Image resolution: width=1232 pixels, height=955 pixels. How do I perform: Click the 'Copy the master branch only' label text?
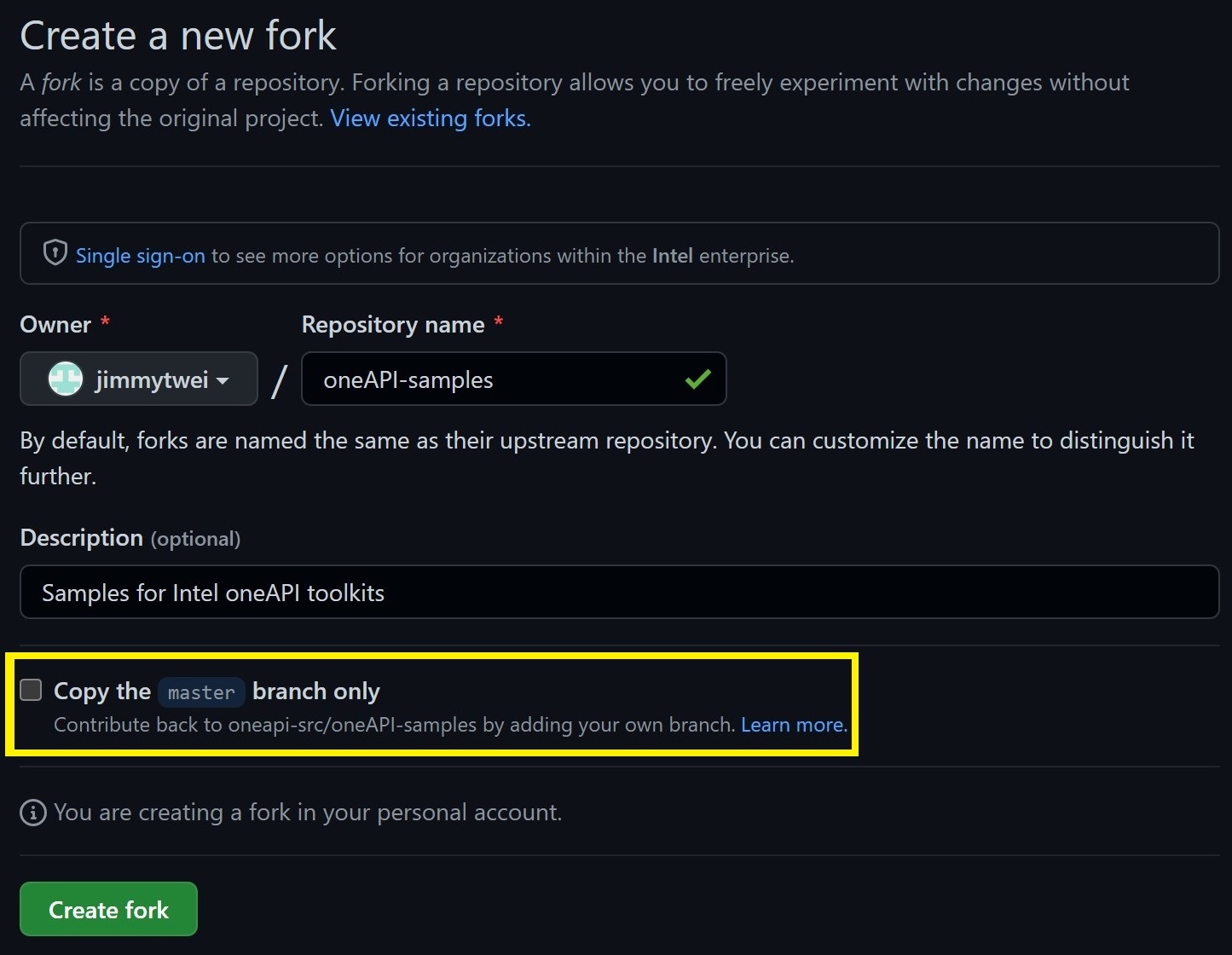(x=217, y=692)
